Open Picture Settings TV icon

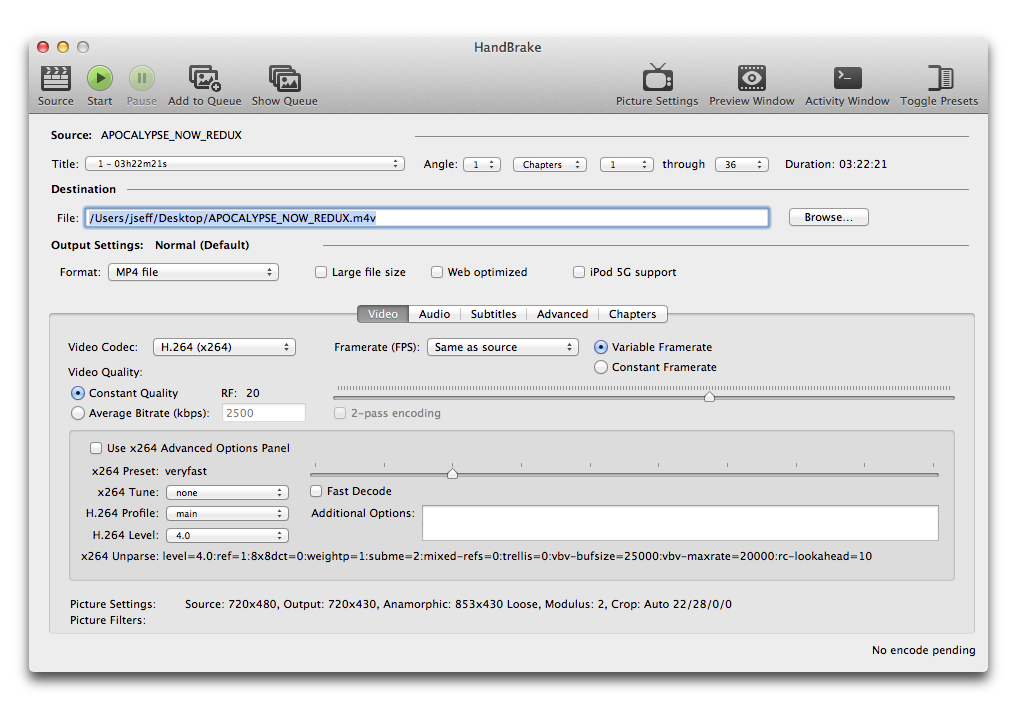(x=658, y=78)
